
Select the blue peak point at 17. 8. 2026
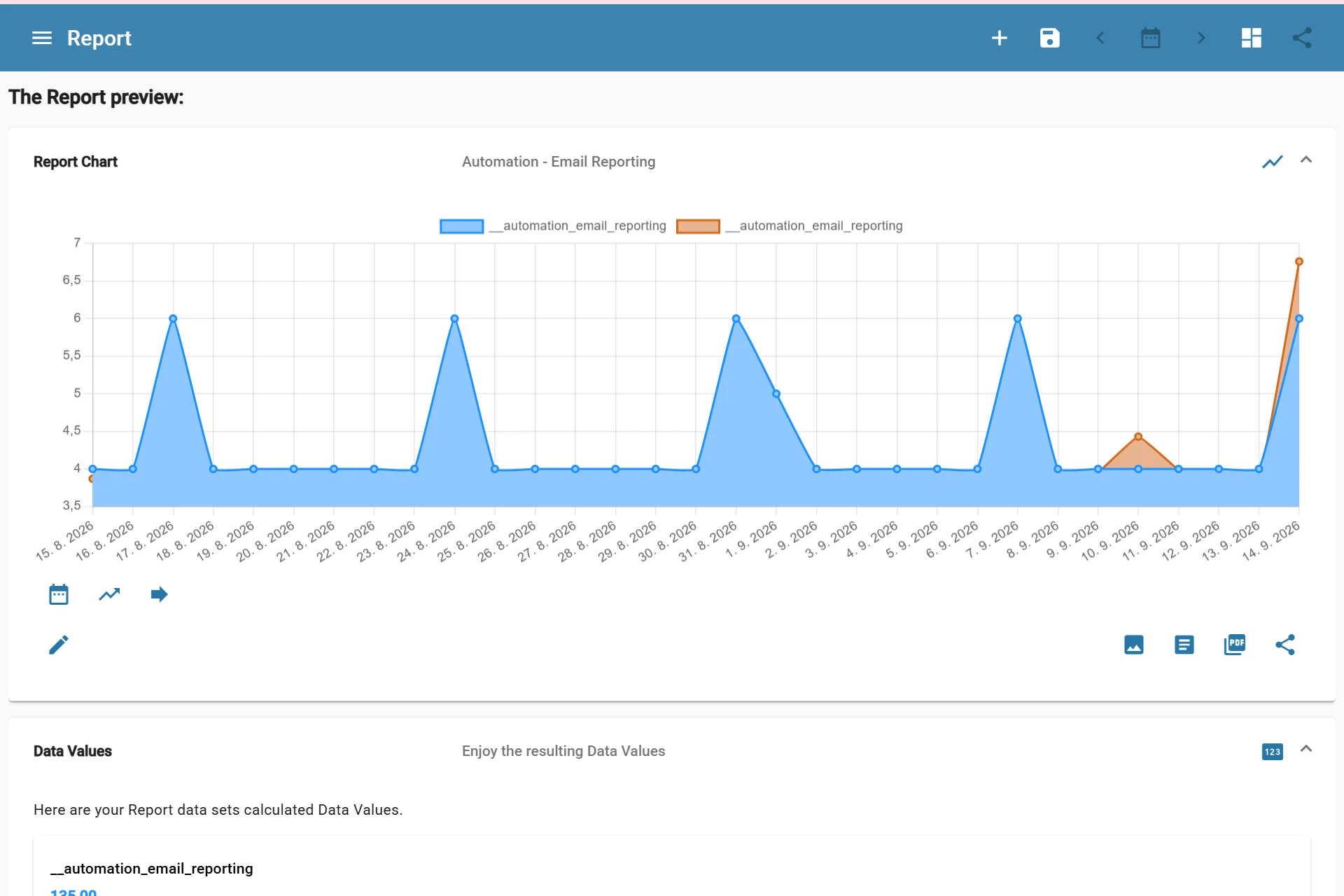[173, 318]
